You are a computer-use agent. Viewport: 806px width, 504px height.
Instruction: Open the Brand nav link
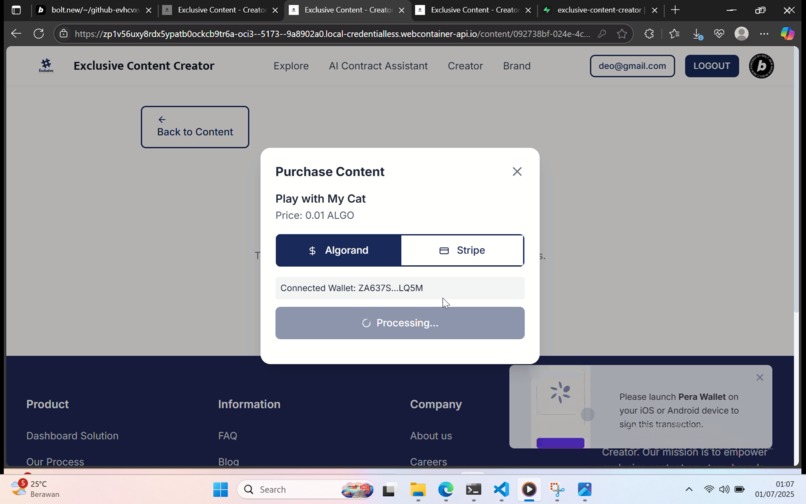tap(517, 66)
